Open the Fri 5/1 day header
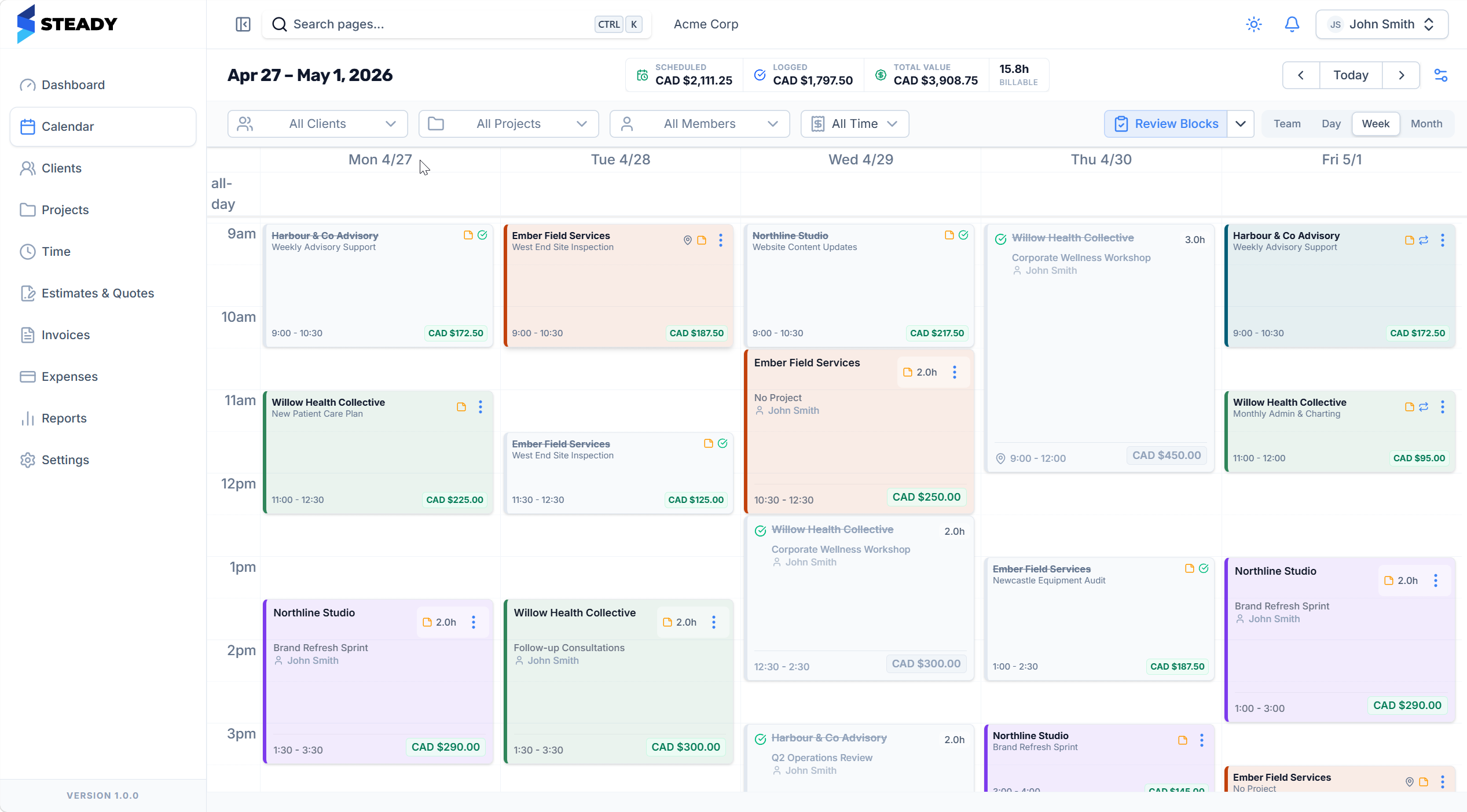 (1342, 160)
